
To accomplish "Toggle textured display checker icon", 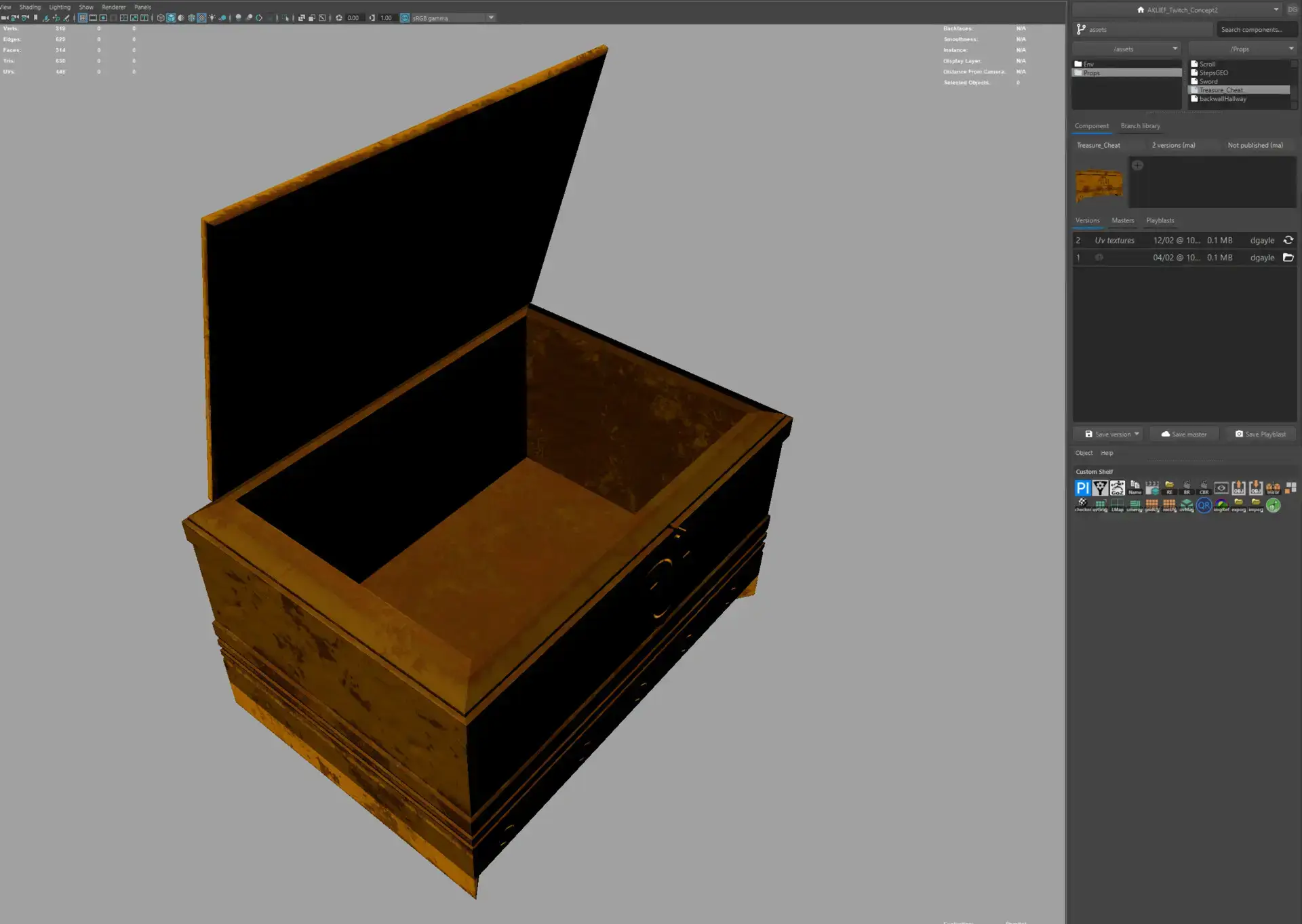I will tap(201, 18).
